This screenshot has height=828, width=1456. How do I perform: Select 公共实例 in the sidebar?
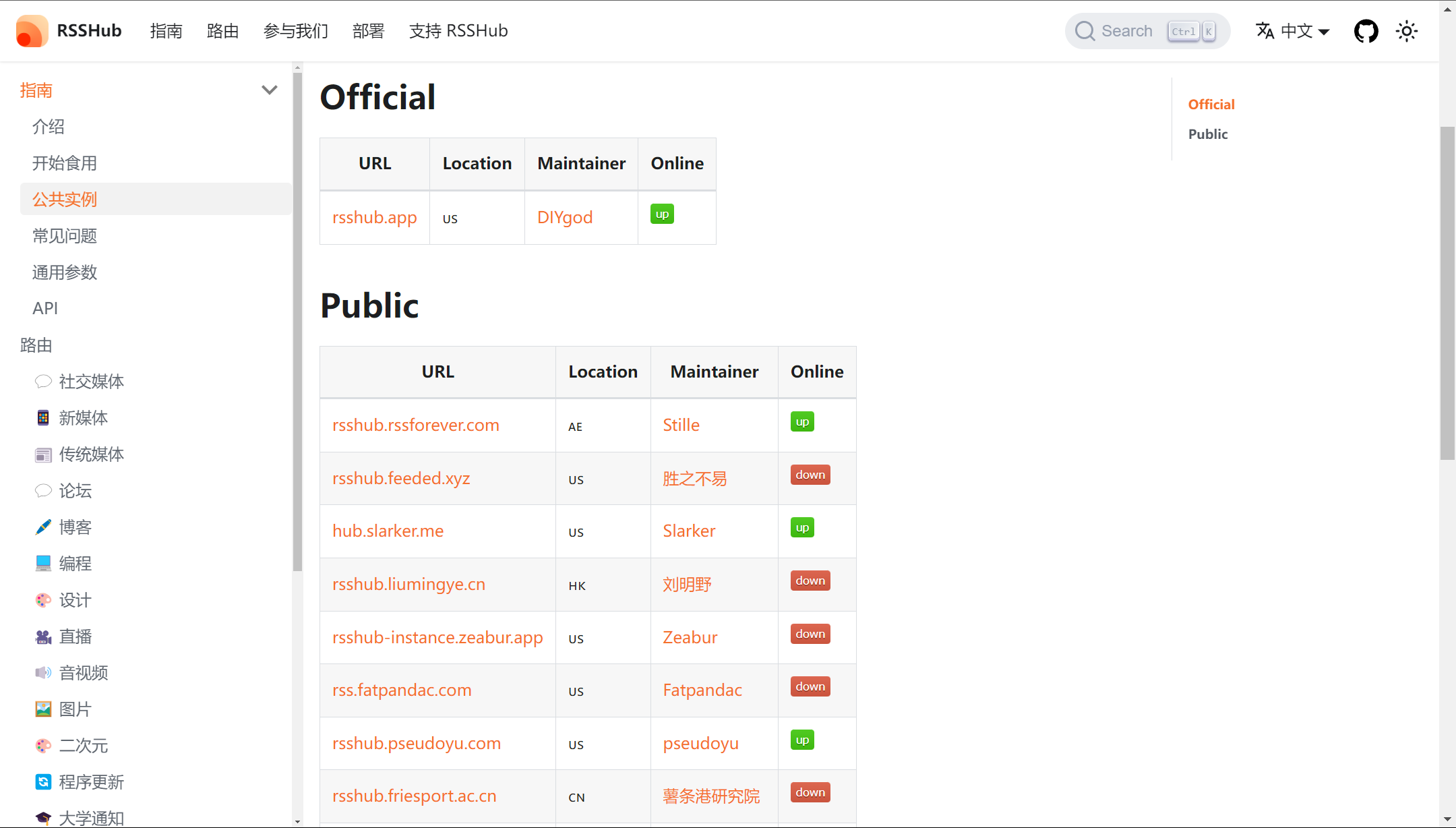pos(156,200)
